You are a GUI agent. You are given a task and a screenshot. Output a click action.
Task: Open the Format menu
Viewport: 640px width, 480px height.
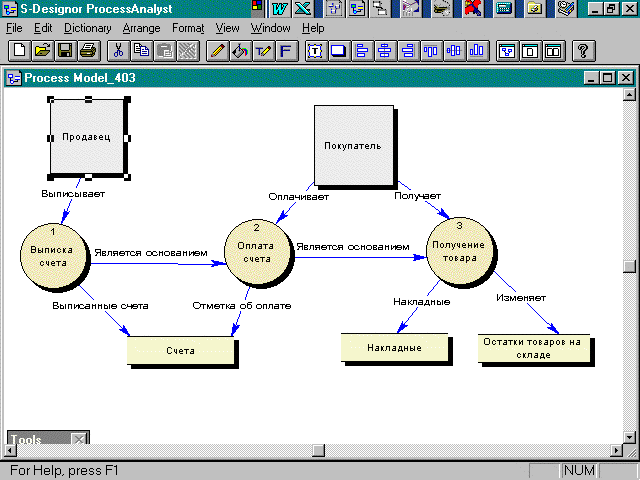click(x=188, y=28)
